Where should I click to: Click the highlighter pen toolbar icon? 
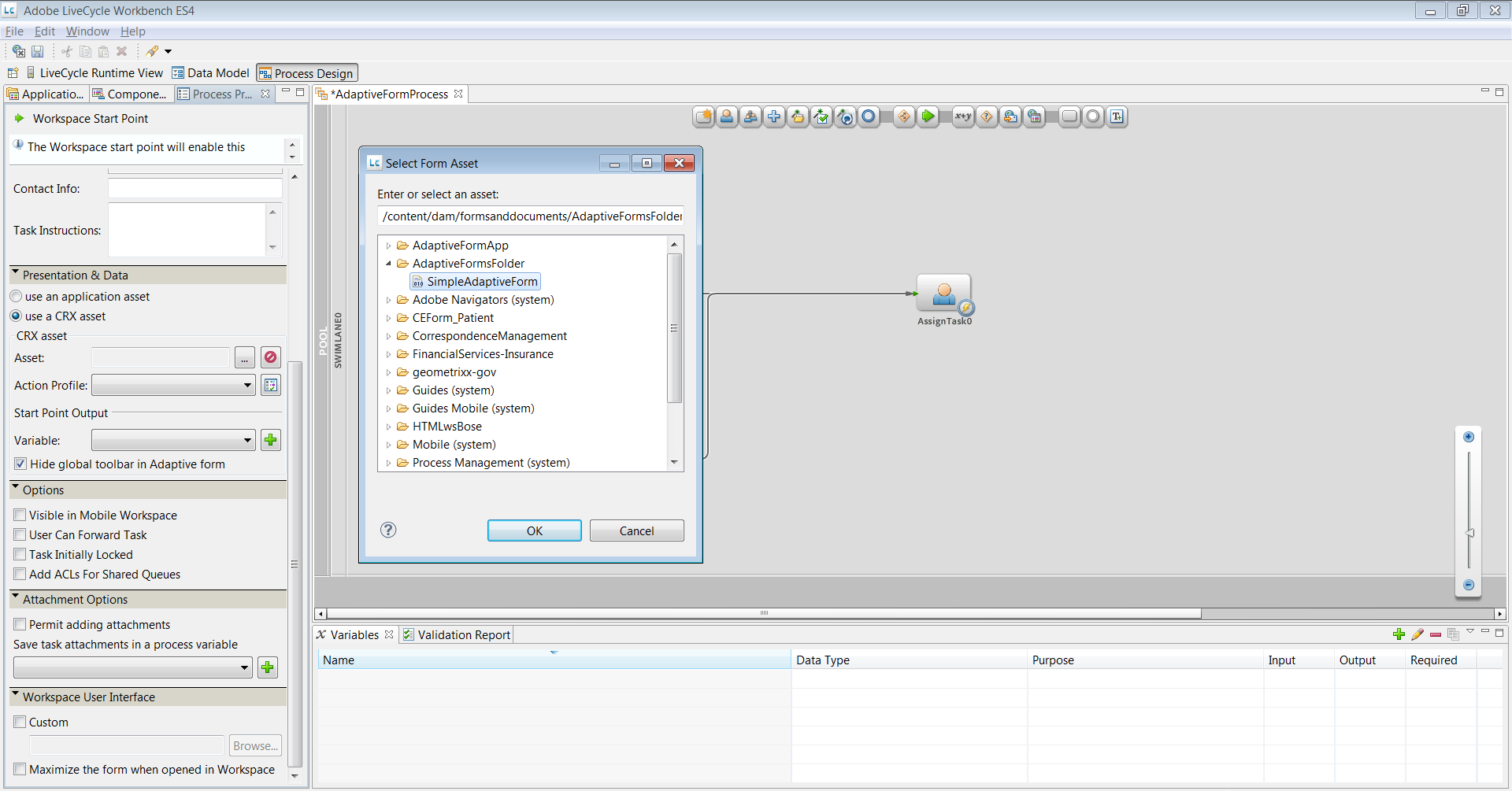(152, 51)
